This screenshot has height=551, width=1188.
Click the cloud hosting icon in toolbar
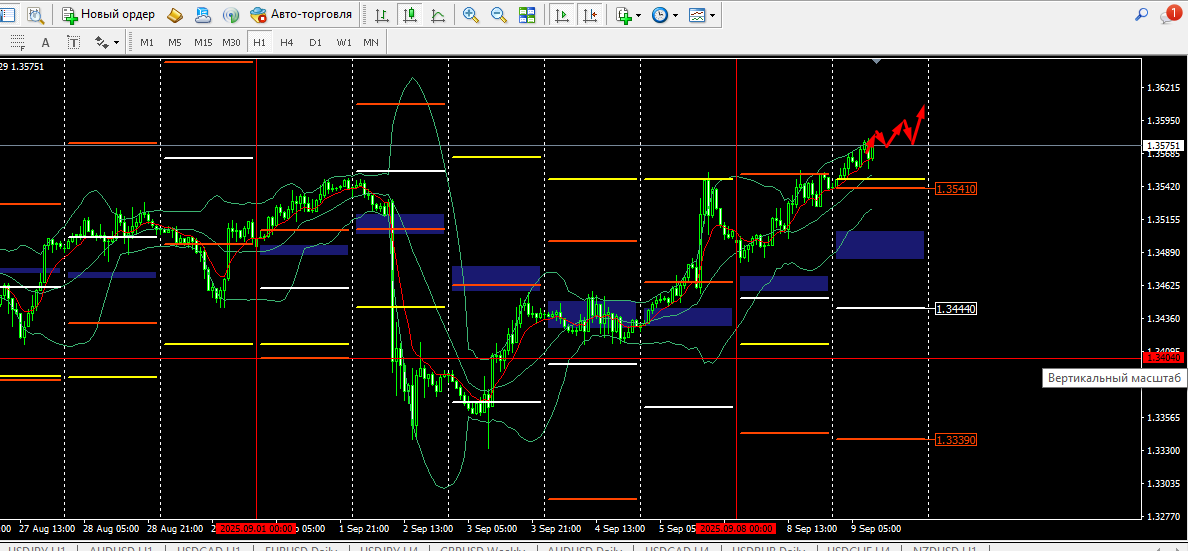(x=203, y=14)
